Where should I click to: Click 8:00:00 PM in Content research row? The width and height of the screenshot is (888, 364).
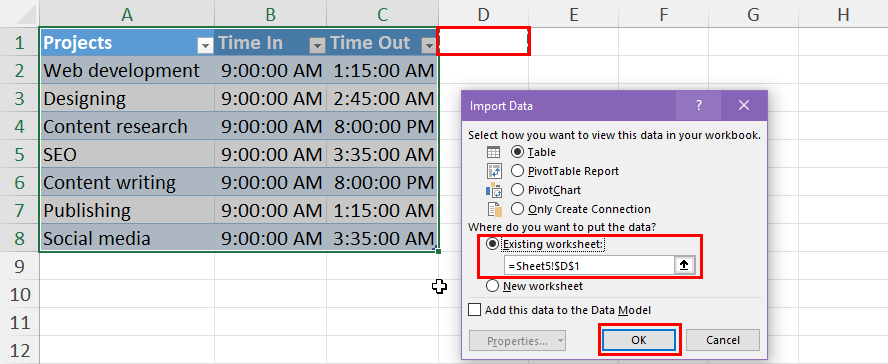[x=382, y=126]
